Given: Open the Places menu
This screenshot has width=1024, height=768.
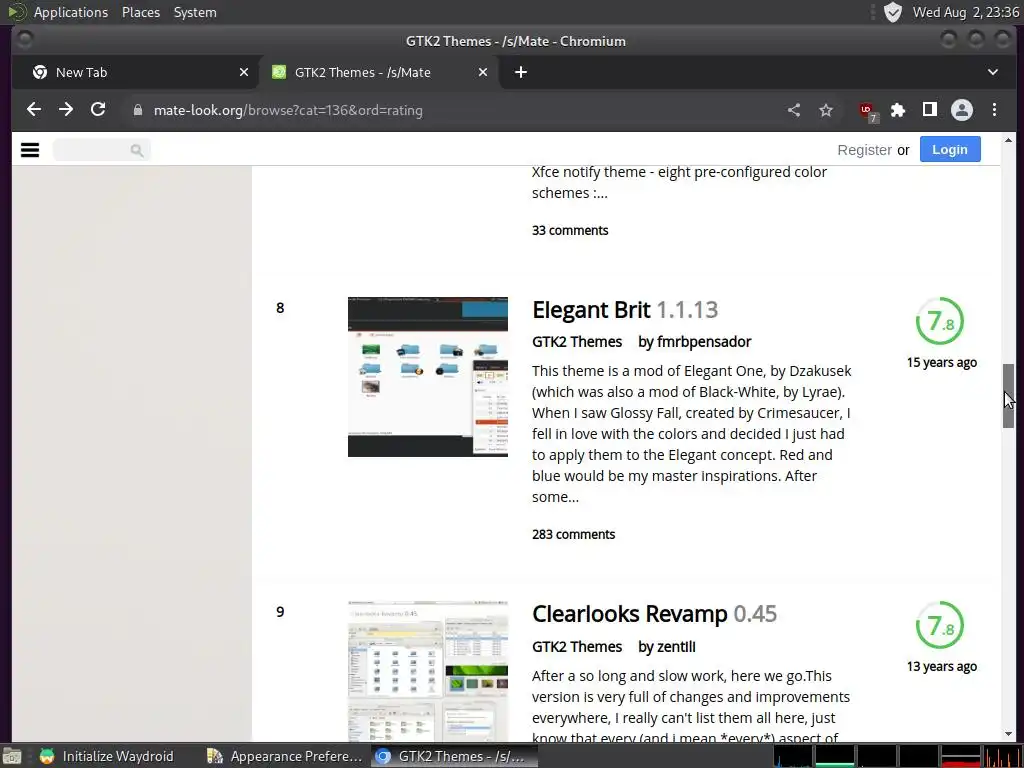Looking at the screenshot, I should (140, 12).
